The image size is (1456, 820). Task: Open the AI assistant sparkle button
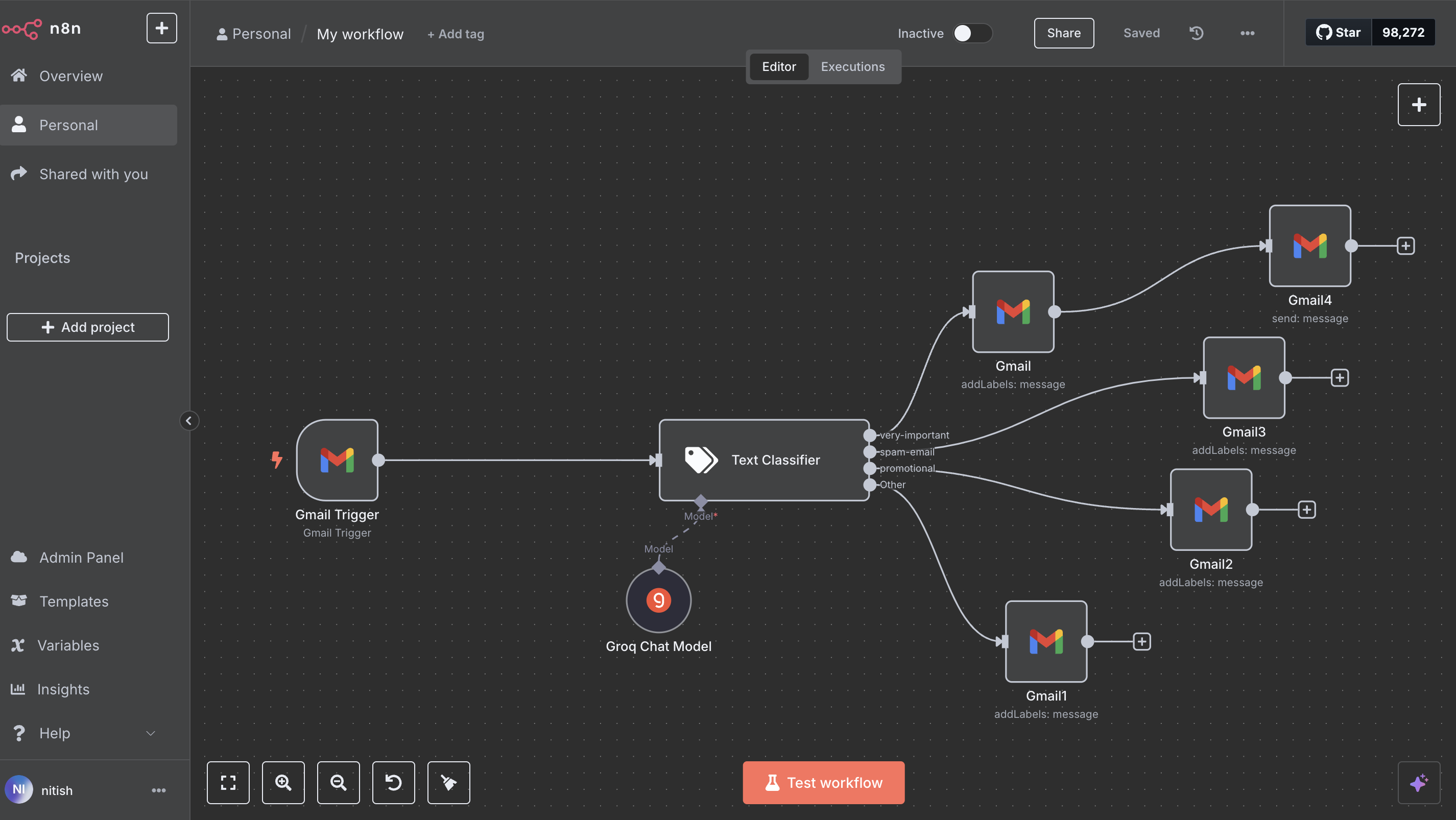click(1418, 782)
